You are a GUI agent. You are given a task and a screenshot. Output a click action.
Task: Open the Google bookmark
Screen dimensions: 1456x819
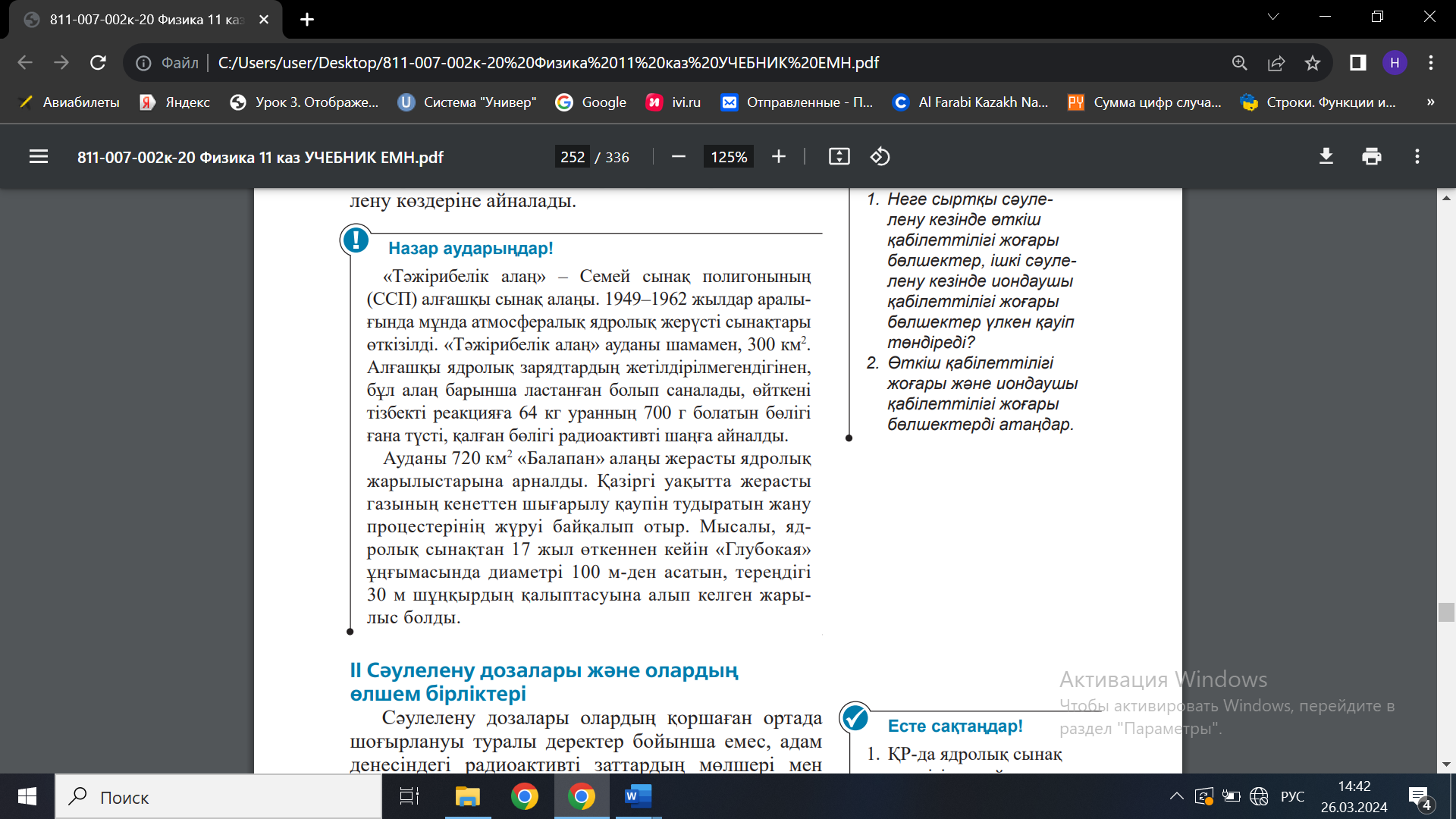point(591,102)
